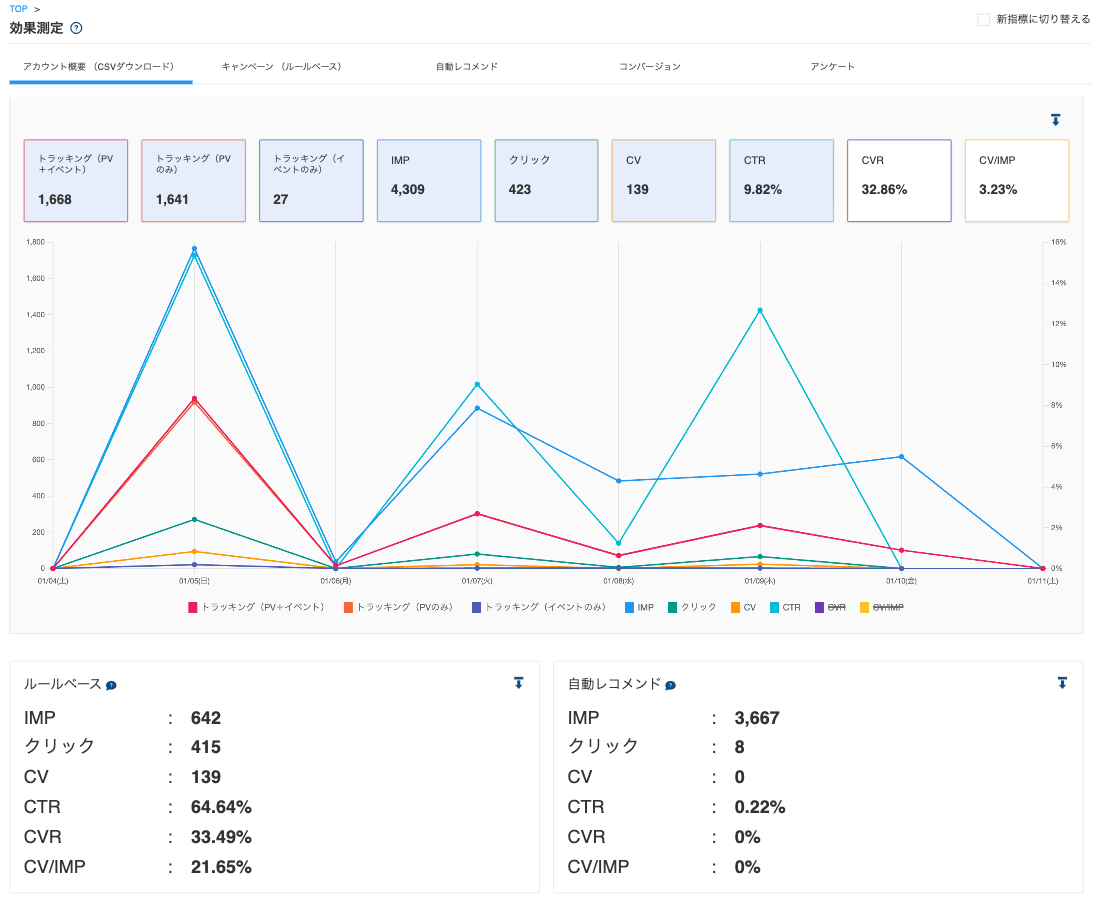This screenshot has height=907, width=1096.
Task: Switch to キャンペーン（ルールベース） tab
Action: pos(282,66)
